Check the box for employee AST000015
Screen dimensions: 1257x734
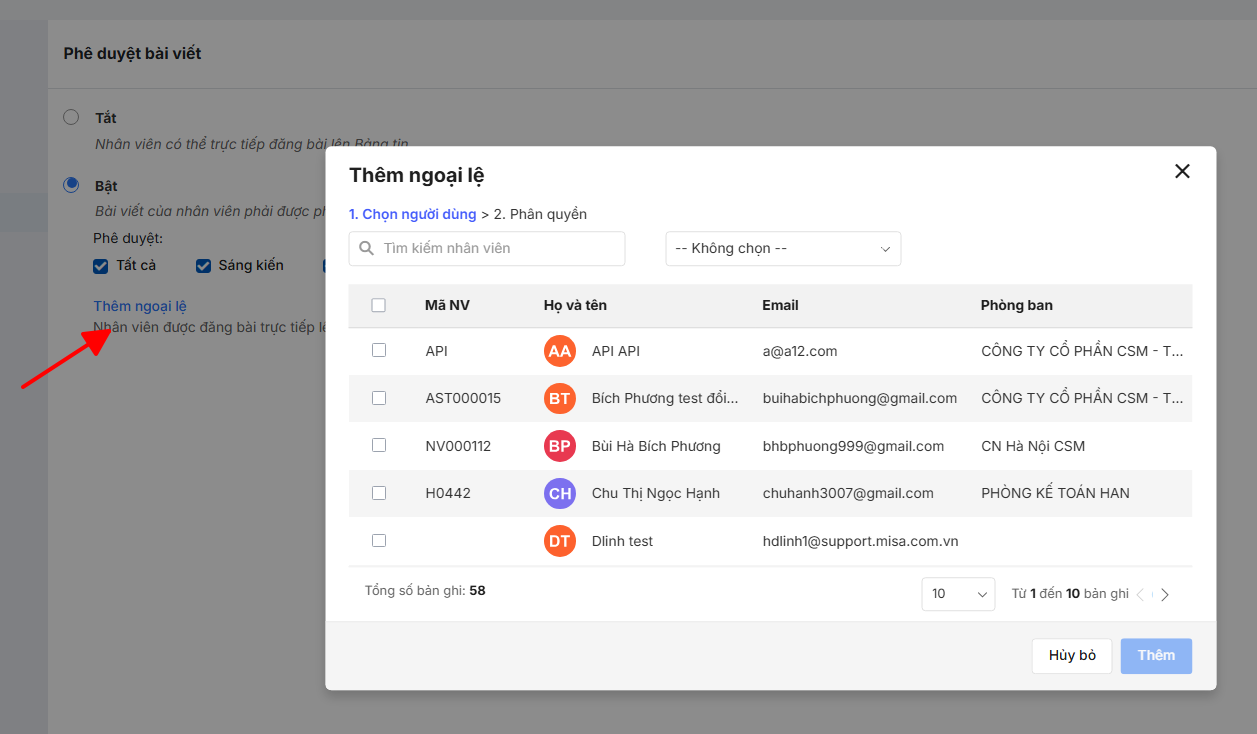pyautogui.click(x=379, y=398)
